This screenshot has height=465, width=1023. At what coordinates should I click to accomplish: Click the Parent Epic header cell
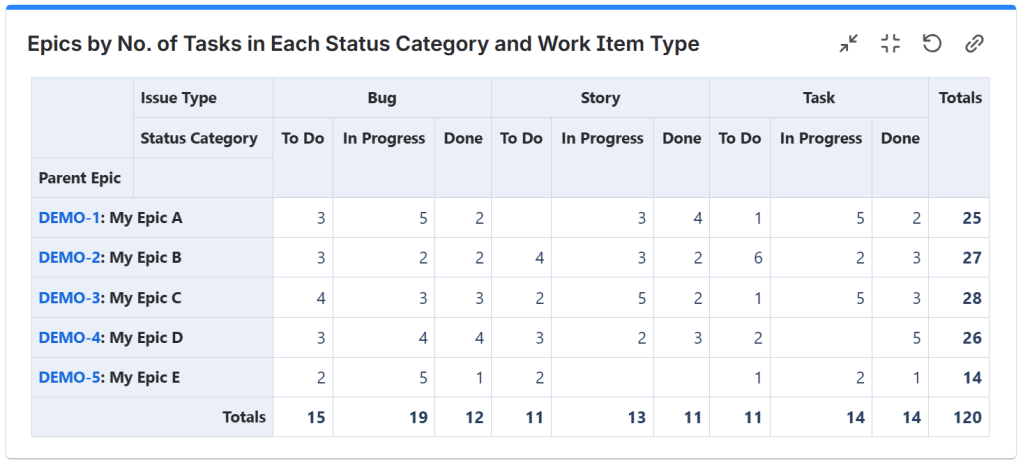(80, 178)
